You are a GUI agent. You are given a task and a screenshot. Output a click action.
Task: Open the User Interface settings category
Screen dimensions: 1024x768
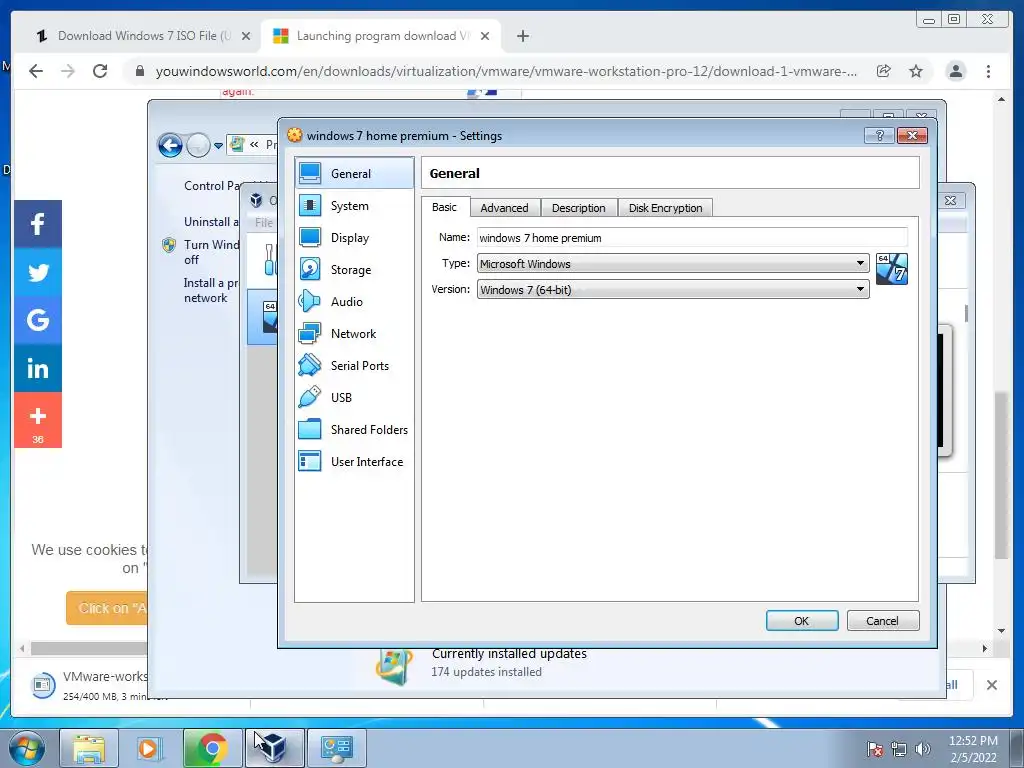point(355,461)
